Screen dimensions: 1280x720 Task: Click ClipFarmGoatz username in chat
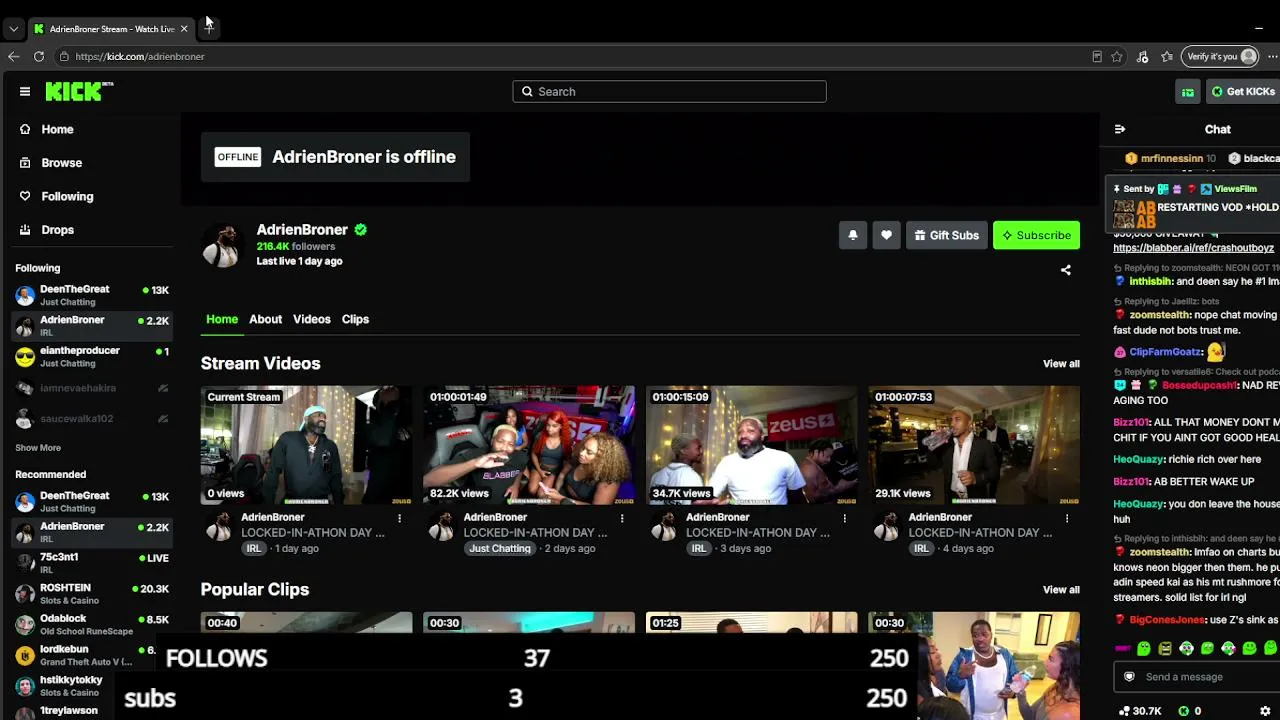coord(1165,352)
